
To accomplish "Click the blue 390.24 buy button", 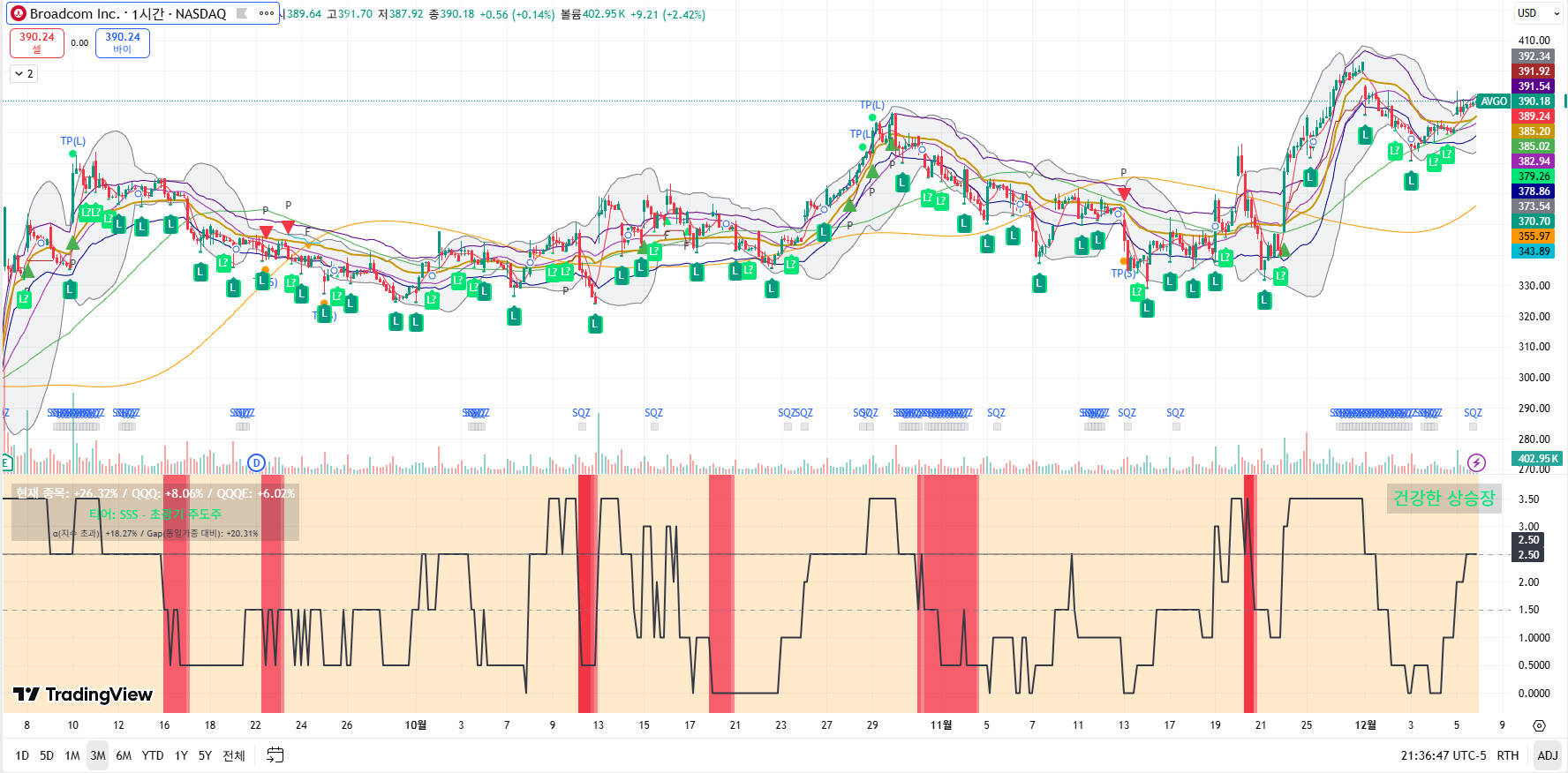I will 123,42.
